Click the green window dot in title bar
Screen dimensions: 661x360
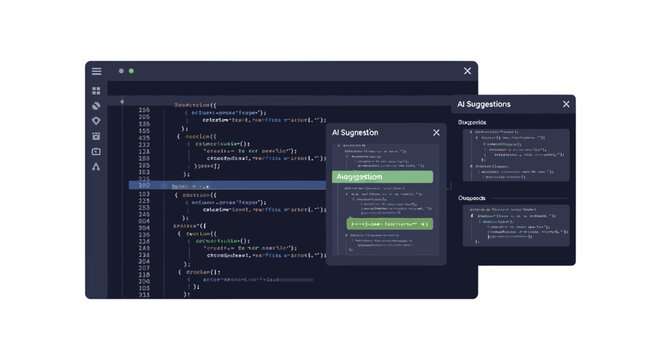pos(132,71)
